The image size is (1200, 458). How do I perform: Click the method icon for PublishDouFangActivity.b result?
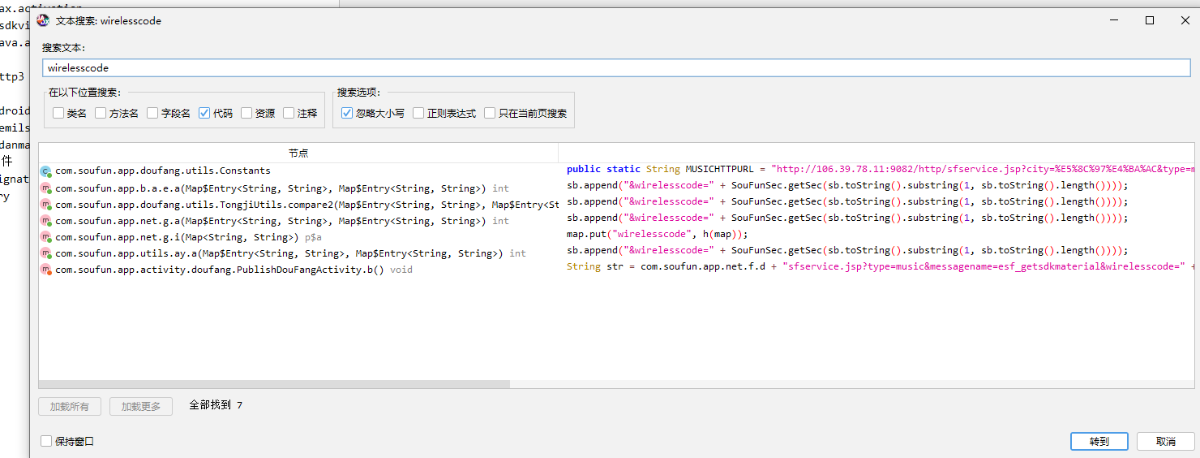[x=46, y=270]
